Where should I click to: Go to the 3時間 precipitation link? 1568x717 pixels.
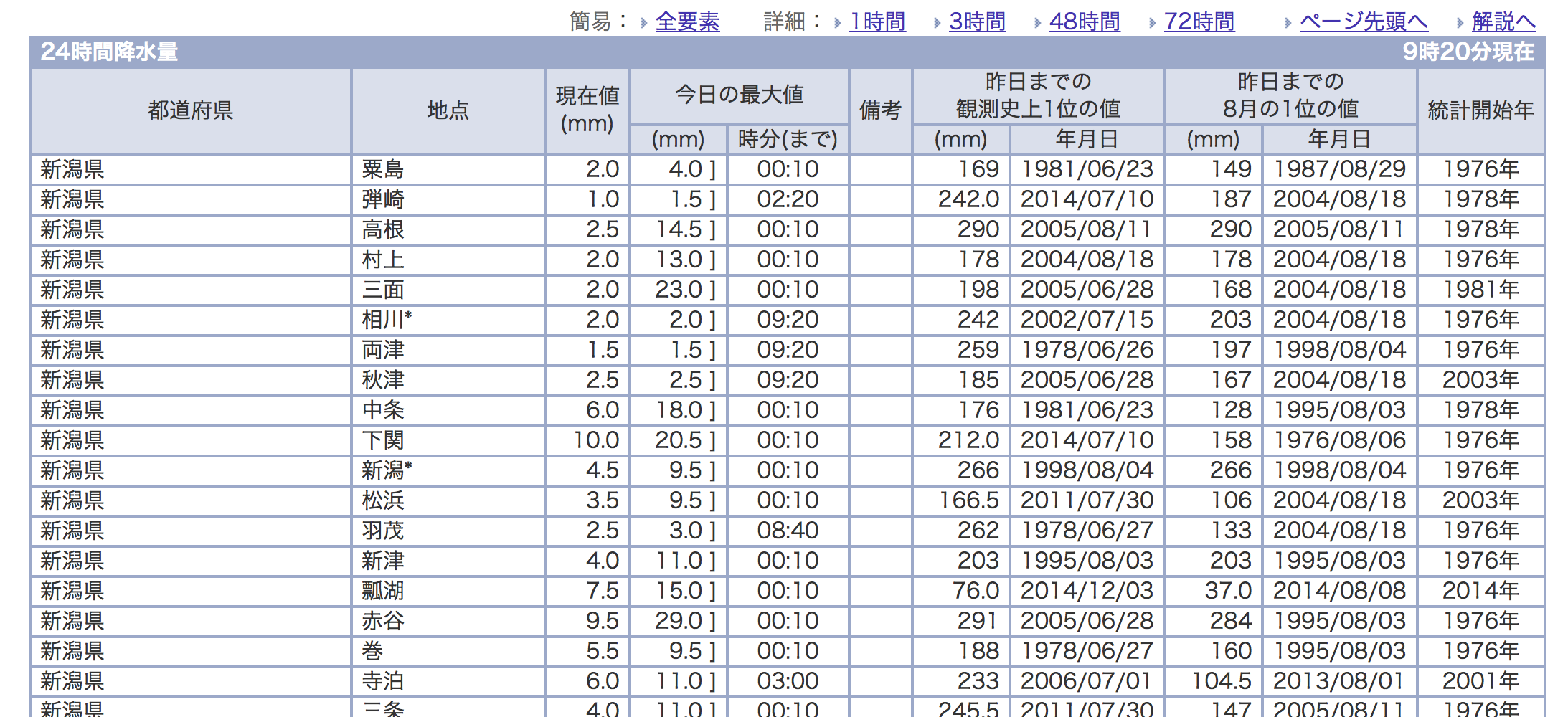click(x=977, y=22)
